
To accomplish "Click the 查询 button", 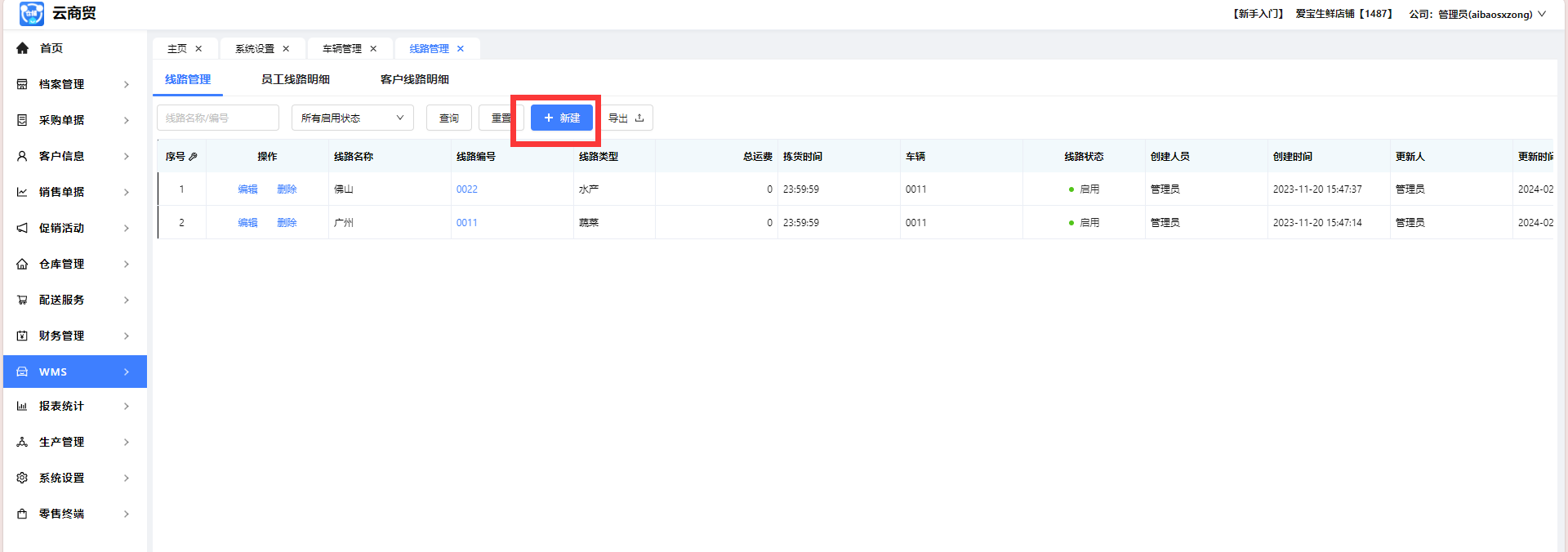I will coord(448,118).
